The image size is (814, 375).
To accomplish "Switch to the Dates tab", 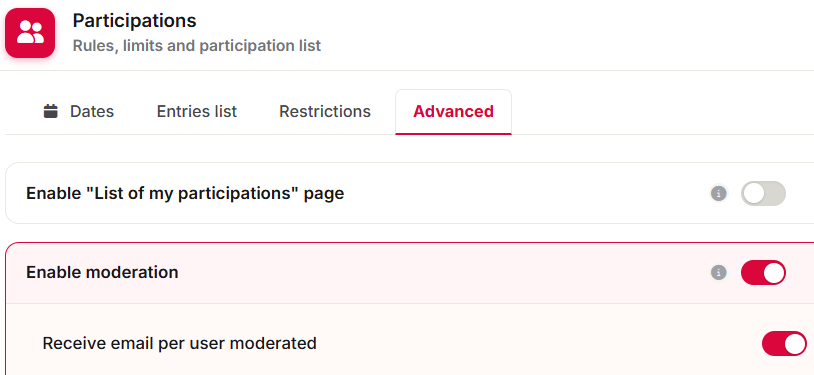I will 79,112.
